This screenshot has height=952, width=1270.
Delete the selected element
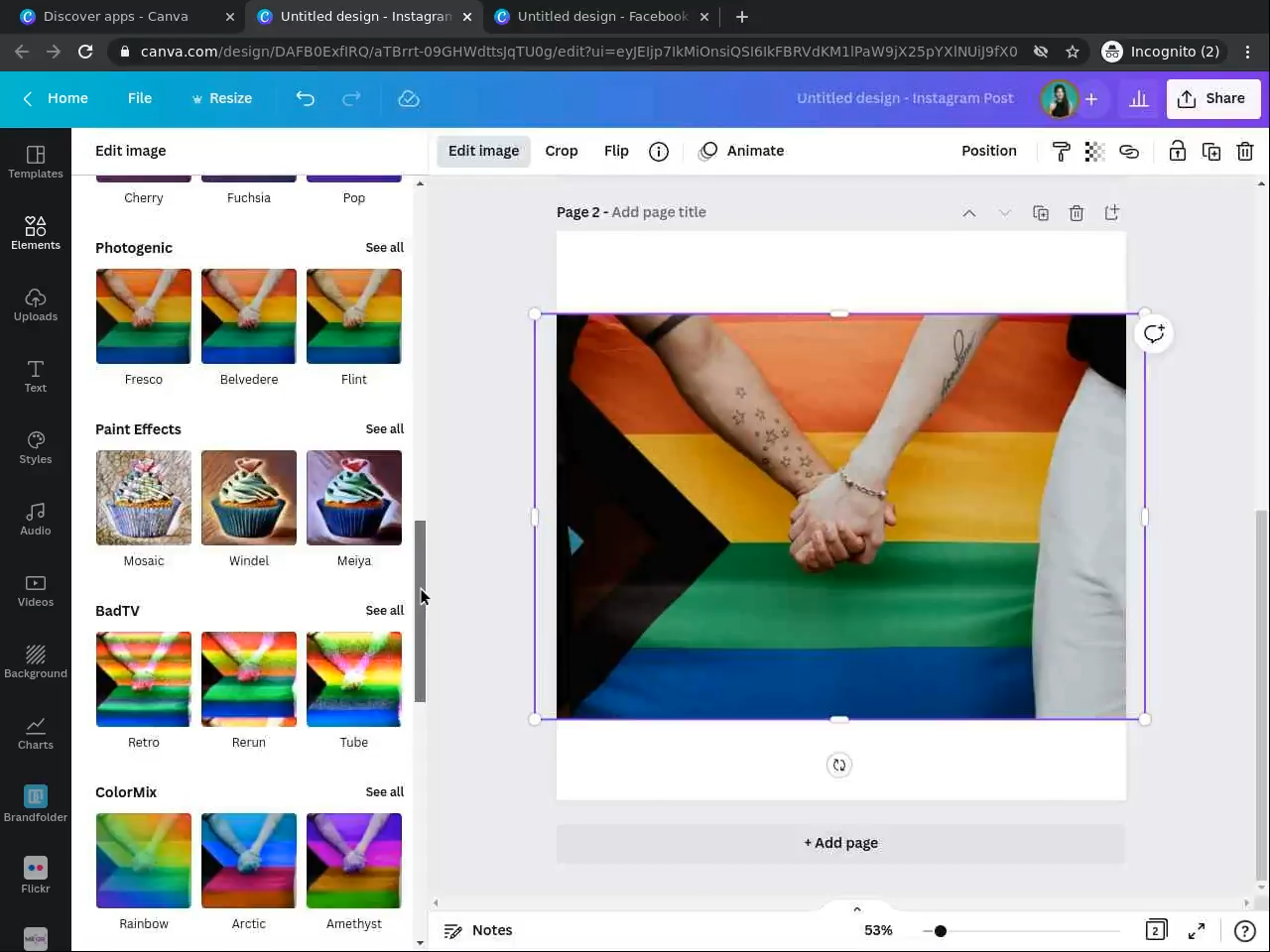pos(1245,151)
